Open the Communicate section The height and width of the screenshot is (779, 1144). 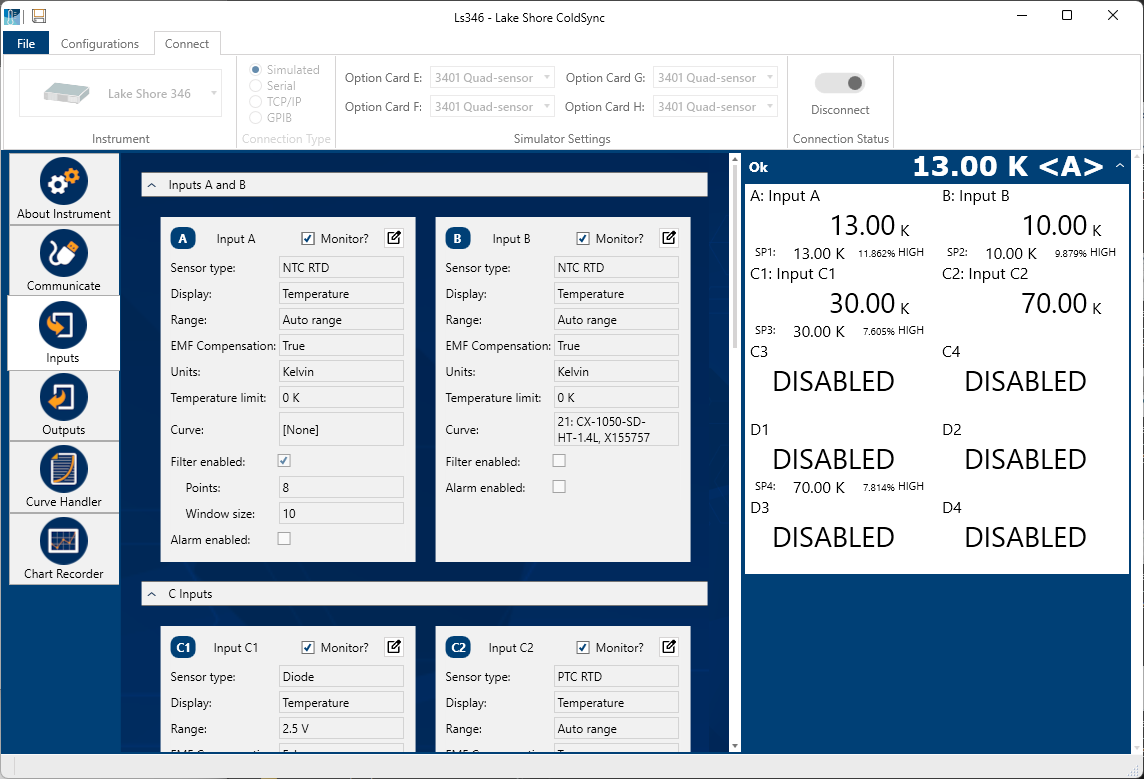[x=64, y=261]
